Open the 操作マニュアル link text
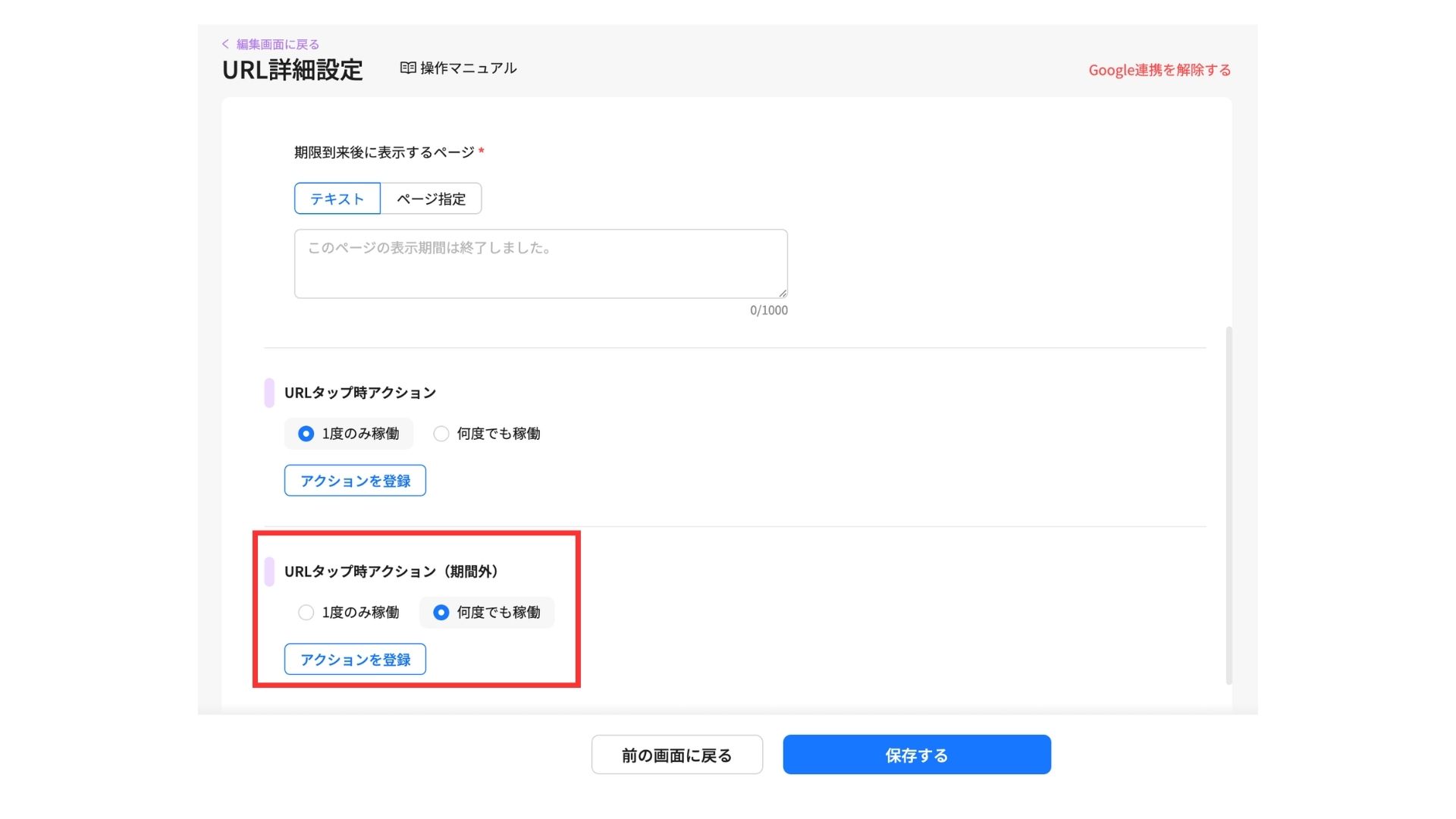 point(468,68)
